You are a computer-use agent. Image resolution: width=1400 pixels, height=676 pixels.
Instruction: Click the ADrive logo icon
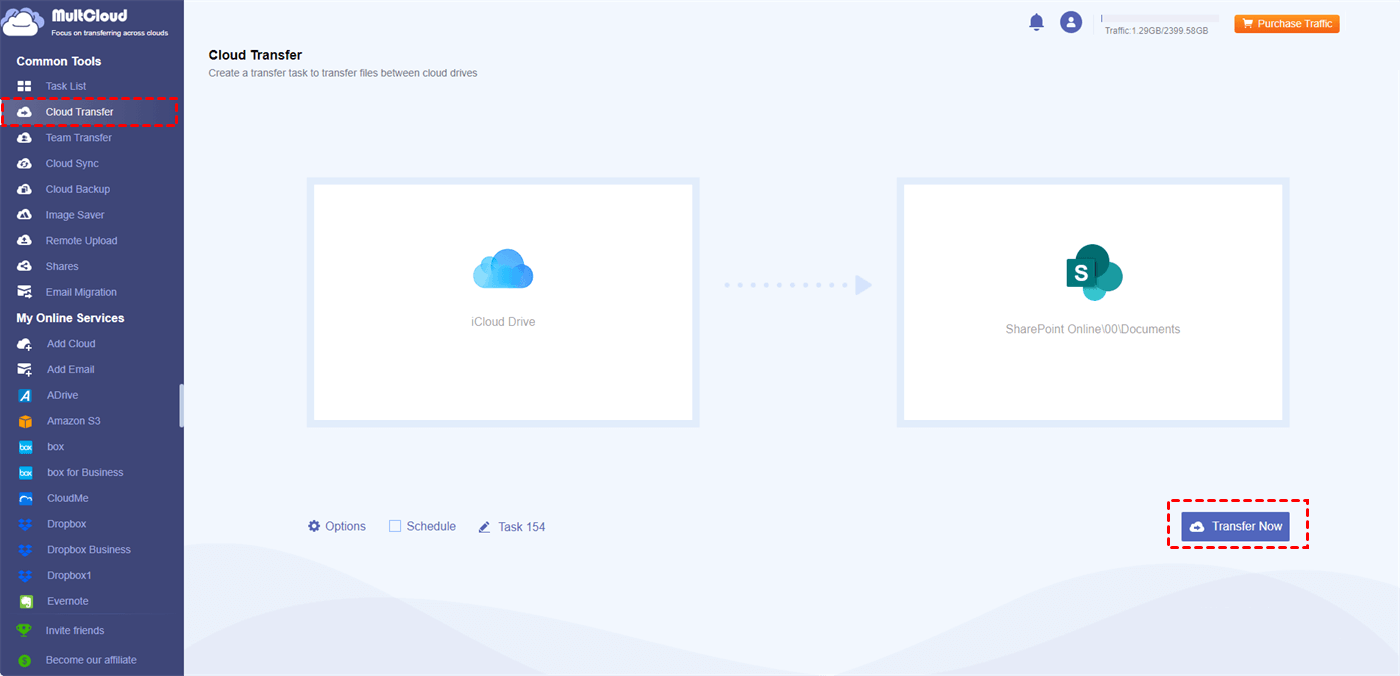(x=25, y=396)
